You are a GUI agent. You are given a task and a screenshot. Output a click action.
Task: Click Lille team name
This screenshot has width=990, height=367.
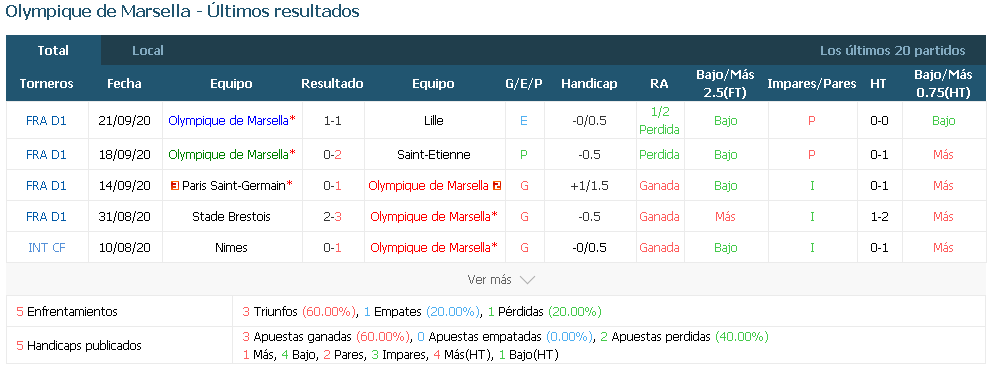(x=434, y=121)
